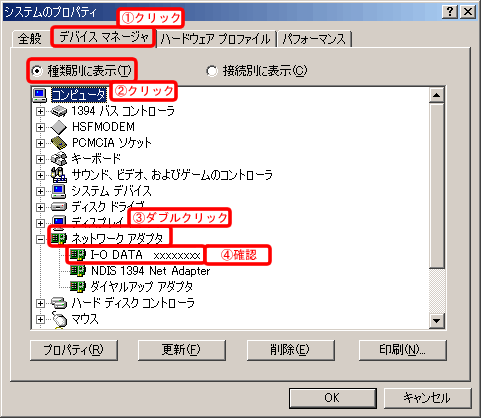
Task: Select the 接続別に表示 radio button
Action: click(x=211, y=71)
